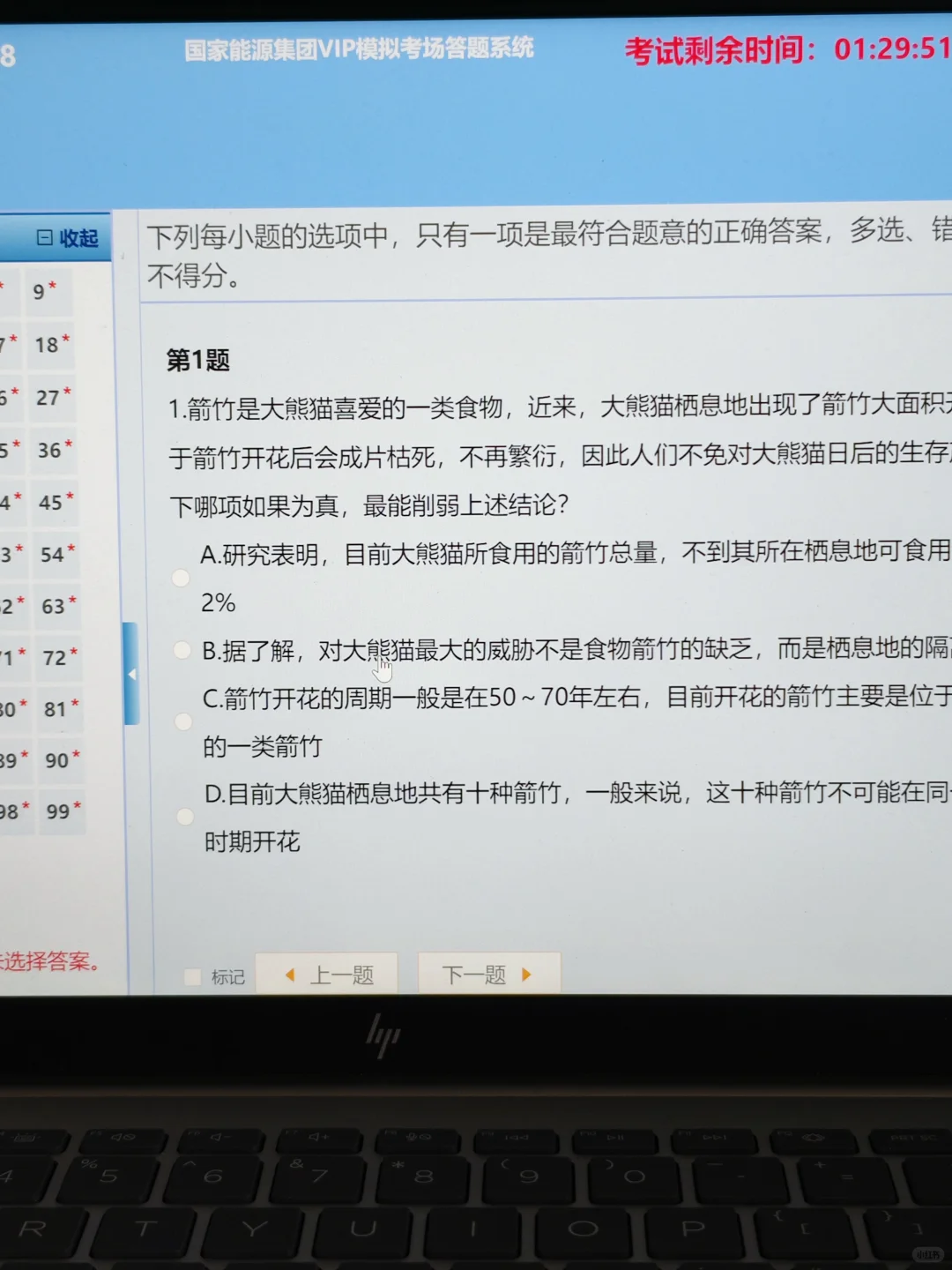Click the 国家能源集团 exam system title header
The height and width of the screenshot is (1270, 952).
click(359, 50)
